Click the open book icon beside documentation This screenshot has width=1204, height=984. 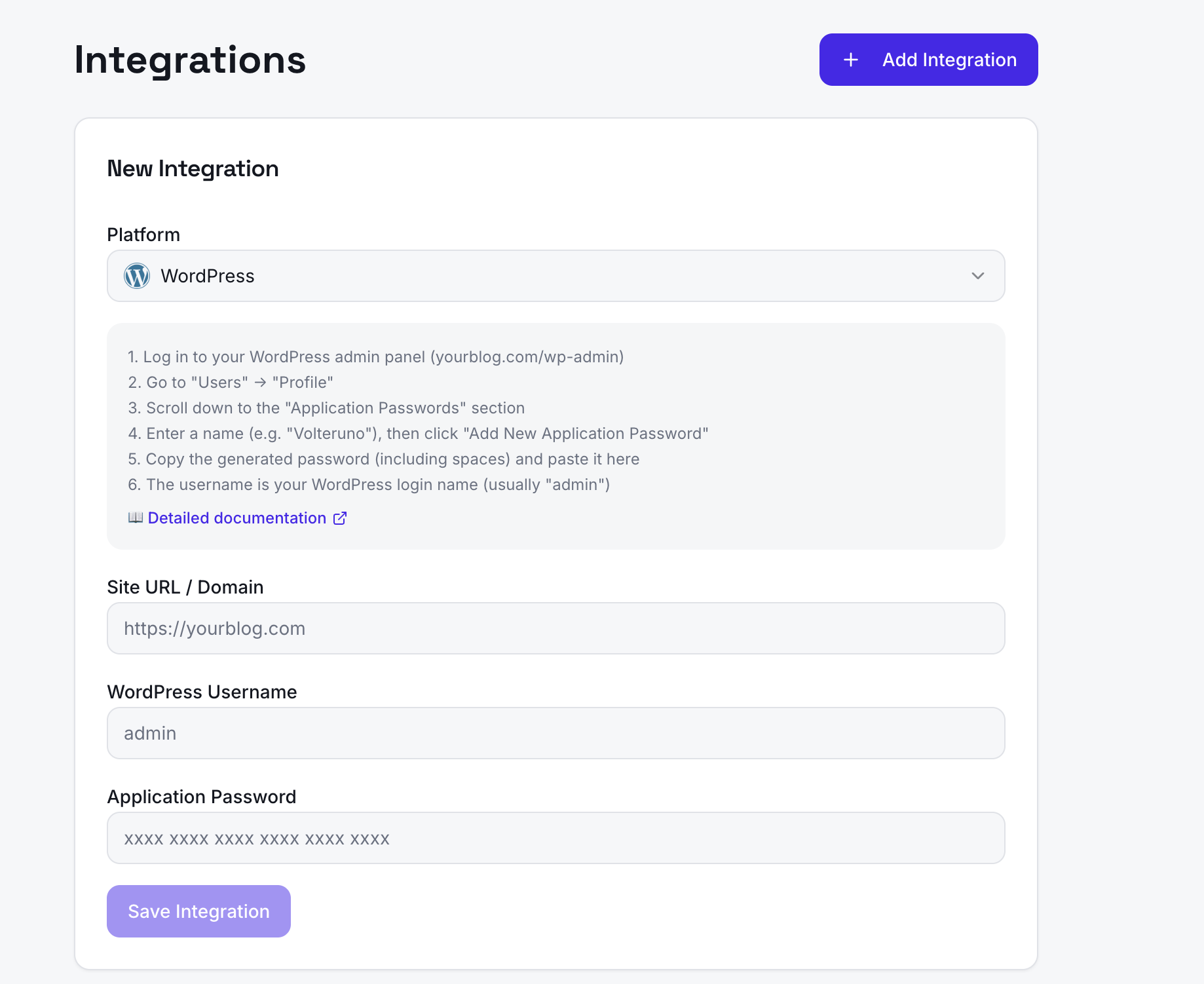click(x=136, y=518)
